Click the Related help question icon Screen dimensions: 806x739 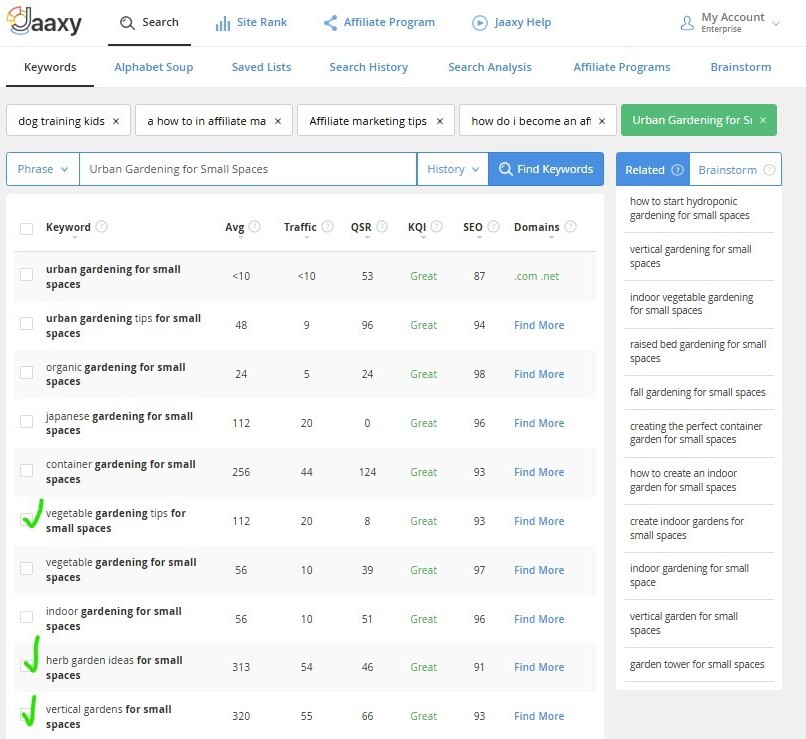click(x=678, y=170)
